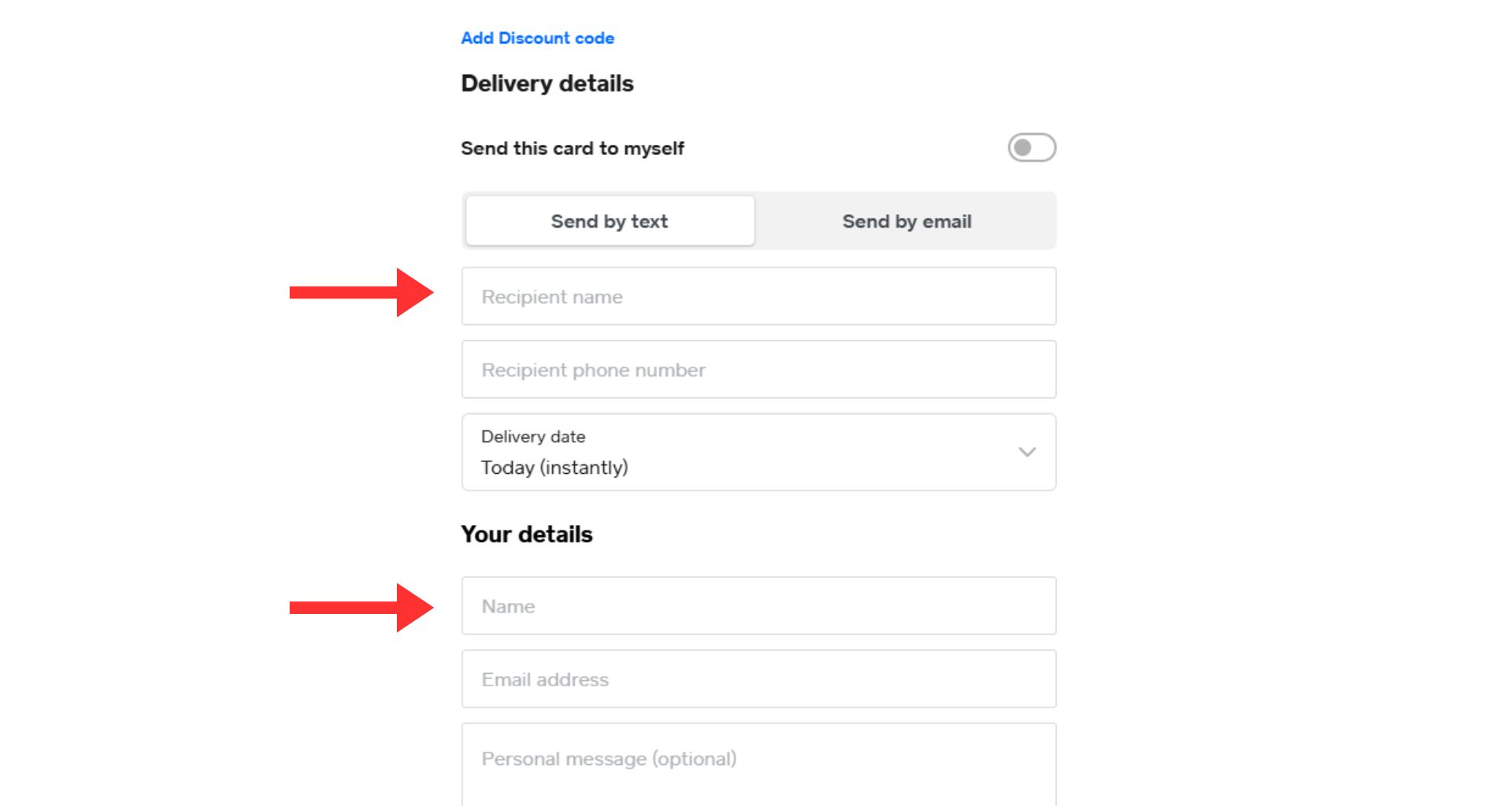Toggle the Send this card to myself switch
Viewport: 1512px width, 806px height.
(x=1032, y=148)
